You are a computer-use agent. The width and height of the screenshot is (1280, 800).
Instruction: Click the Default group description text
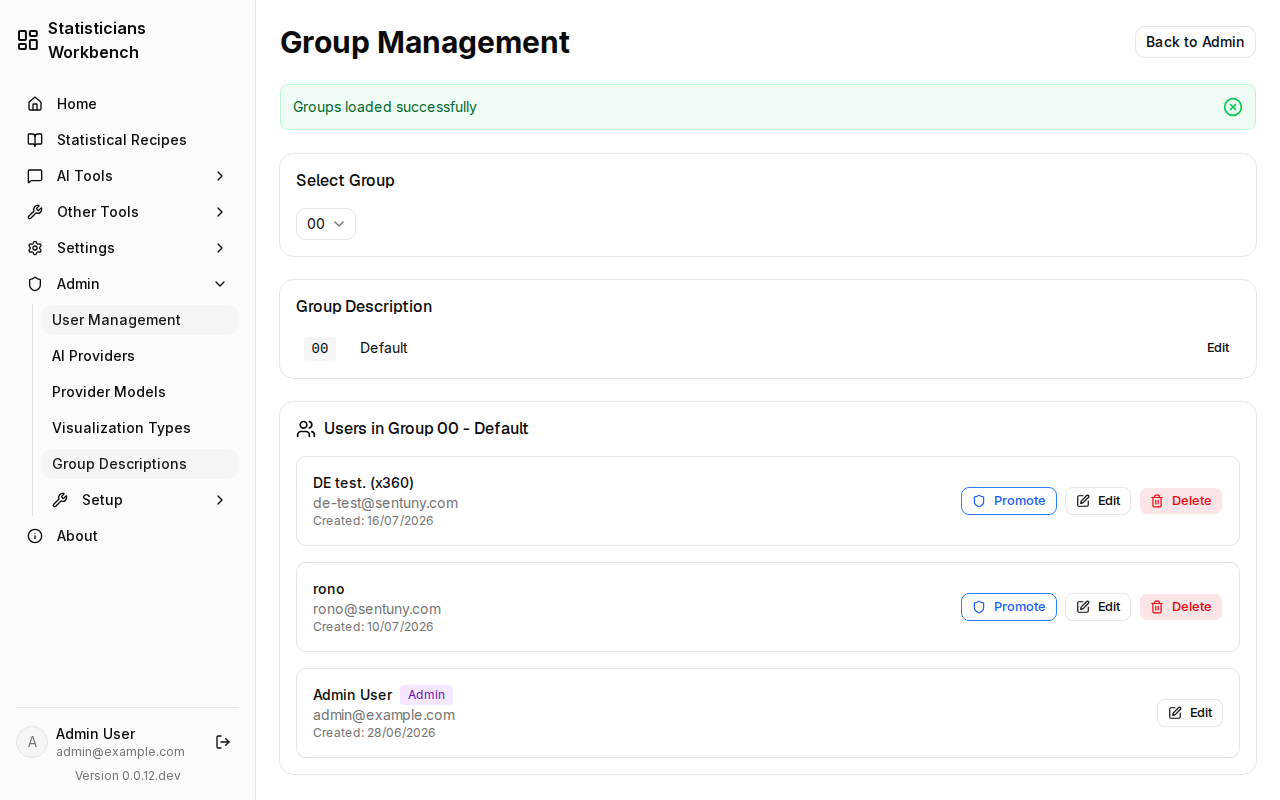click(x=384, y=348)
